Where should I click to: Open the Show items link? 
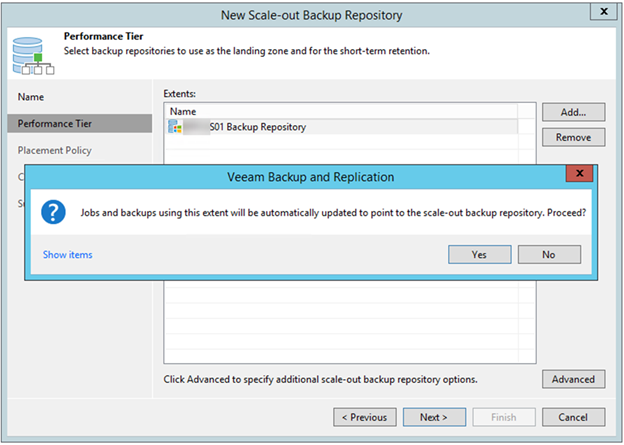pos(68,255)
